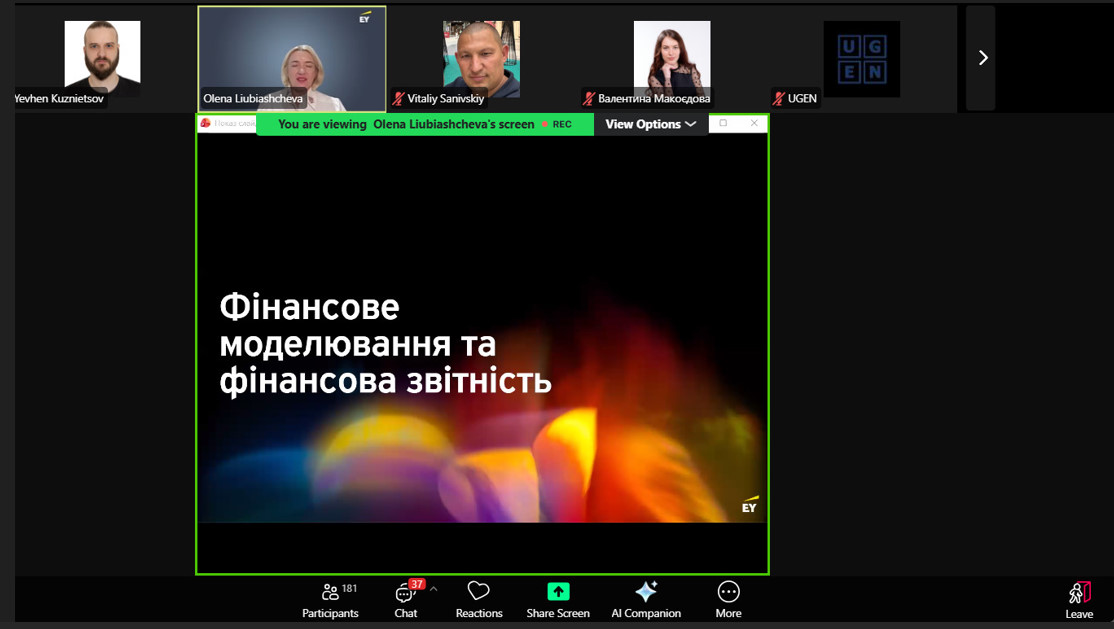Viewport: 1114px width, 629px height.
Task: Select Olena Liubiashcheva's video tile
Action: click(292, 58)
